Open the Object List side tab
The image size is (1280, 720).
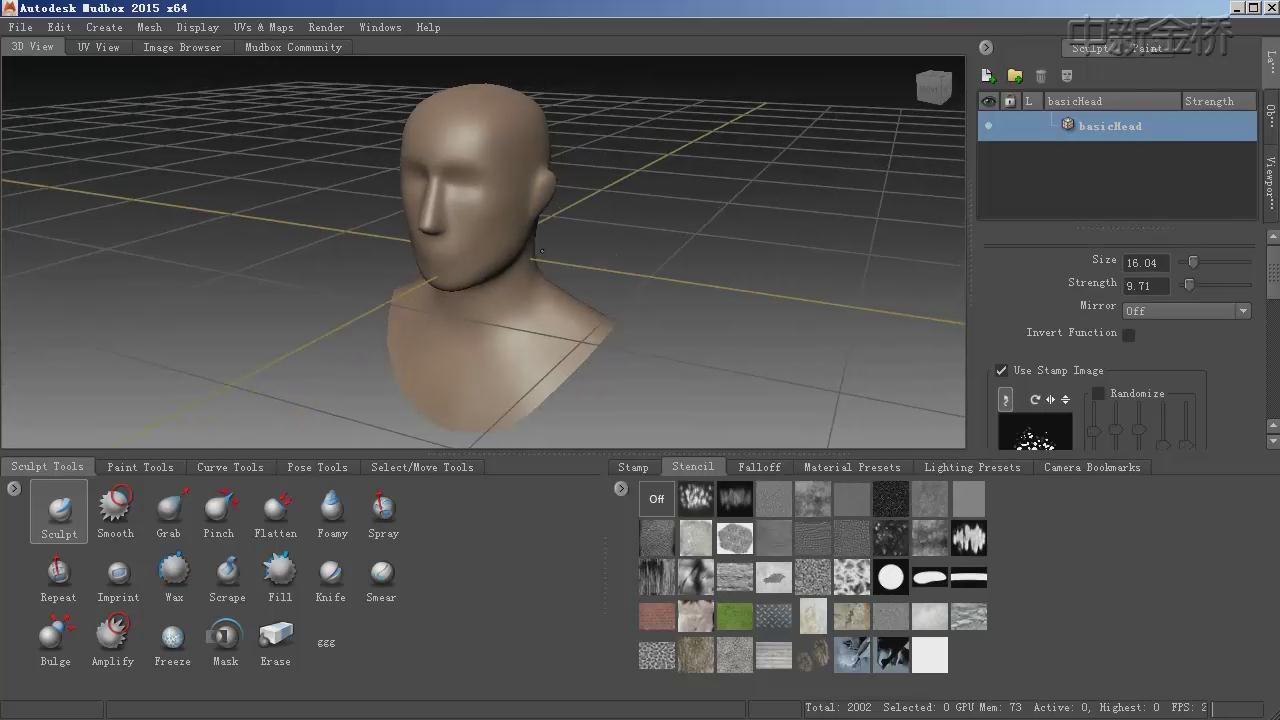(1271, 115)
